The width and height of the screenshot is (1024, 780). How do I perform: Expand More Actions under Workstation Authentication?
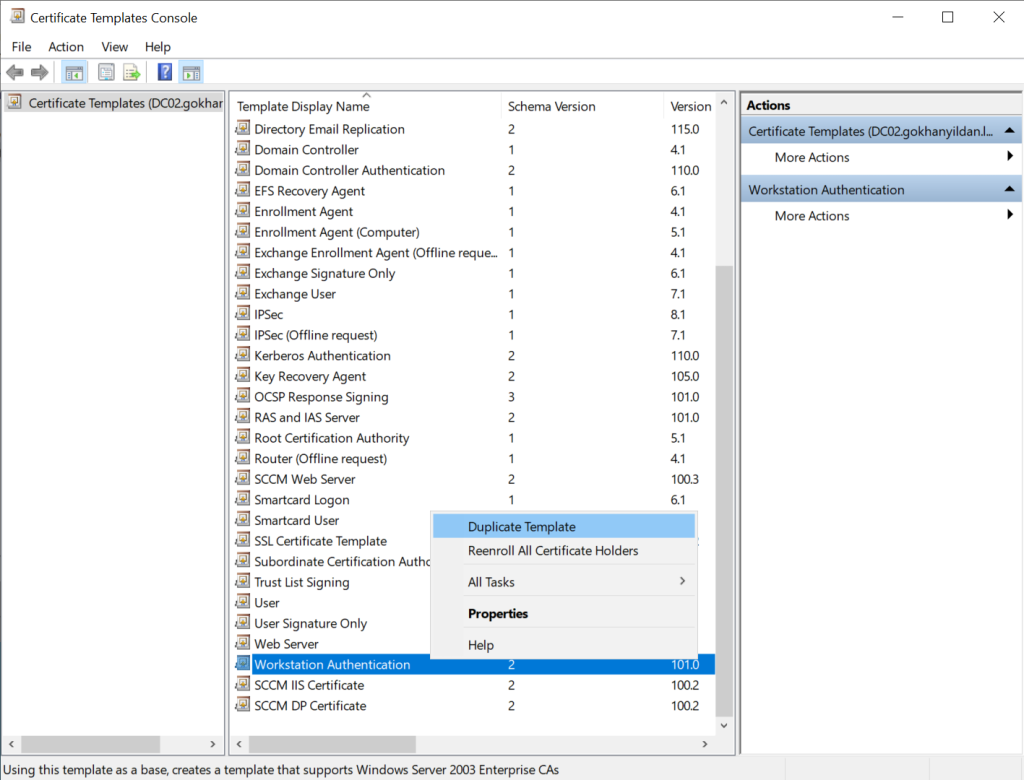881,216
